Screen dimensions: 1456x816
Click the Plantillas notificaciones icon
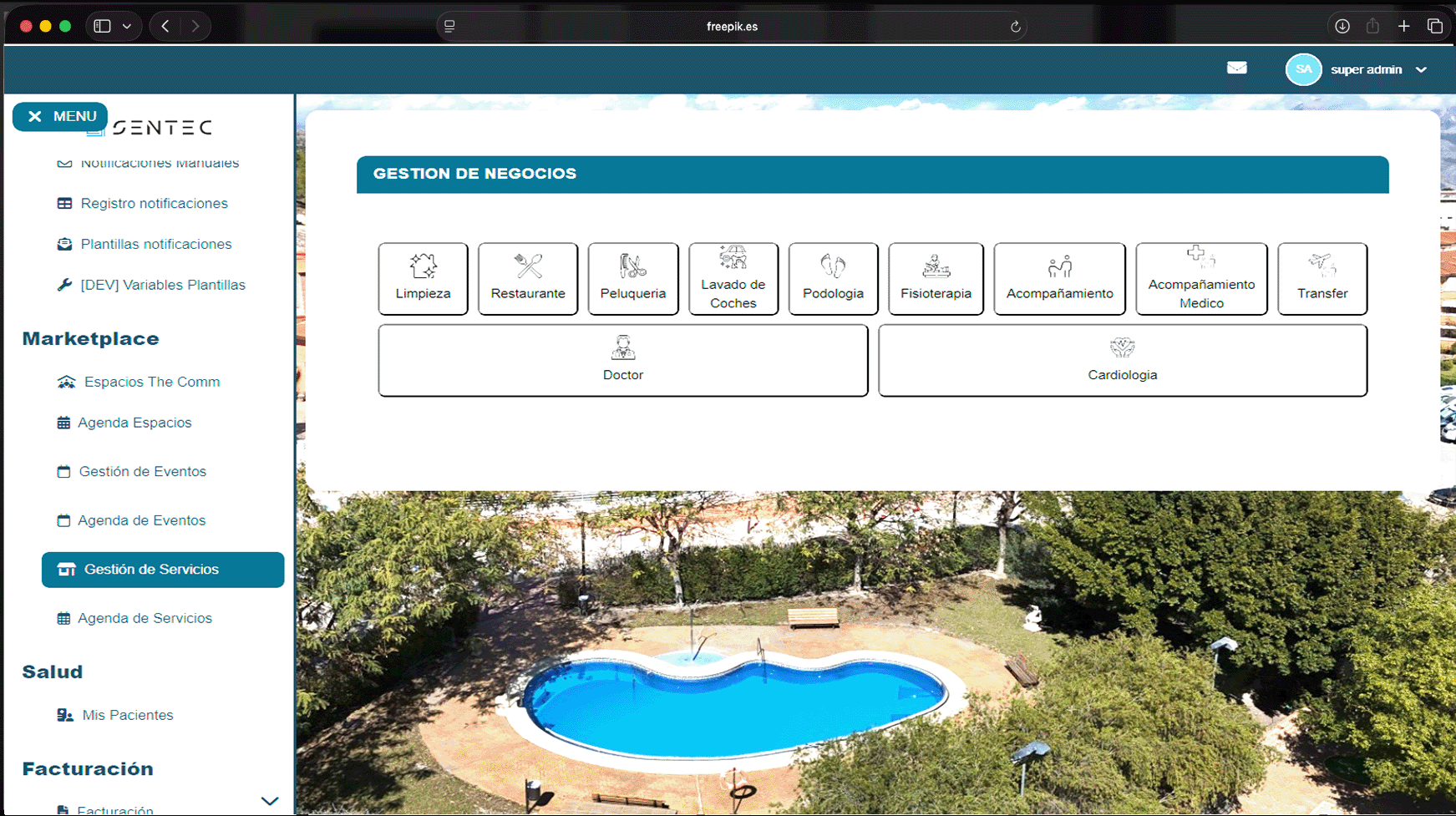64,244
